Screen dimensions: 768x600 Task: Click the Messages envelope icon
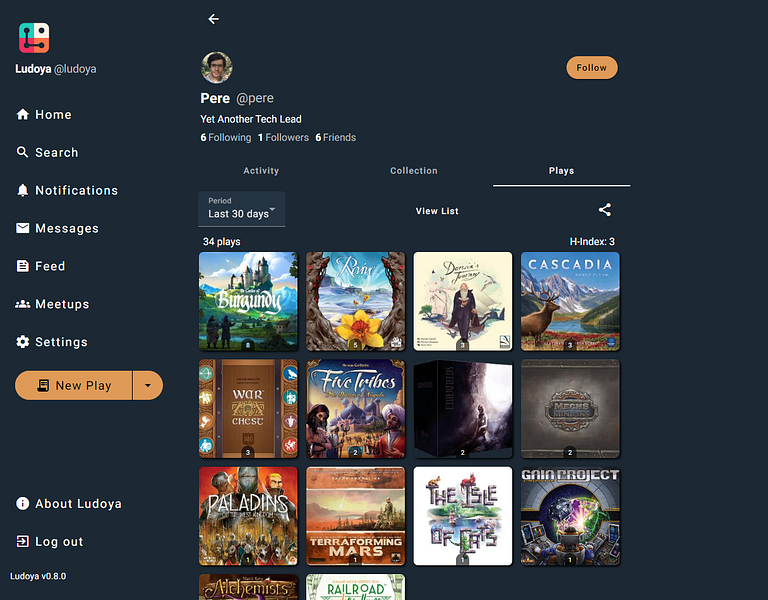23,228
